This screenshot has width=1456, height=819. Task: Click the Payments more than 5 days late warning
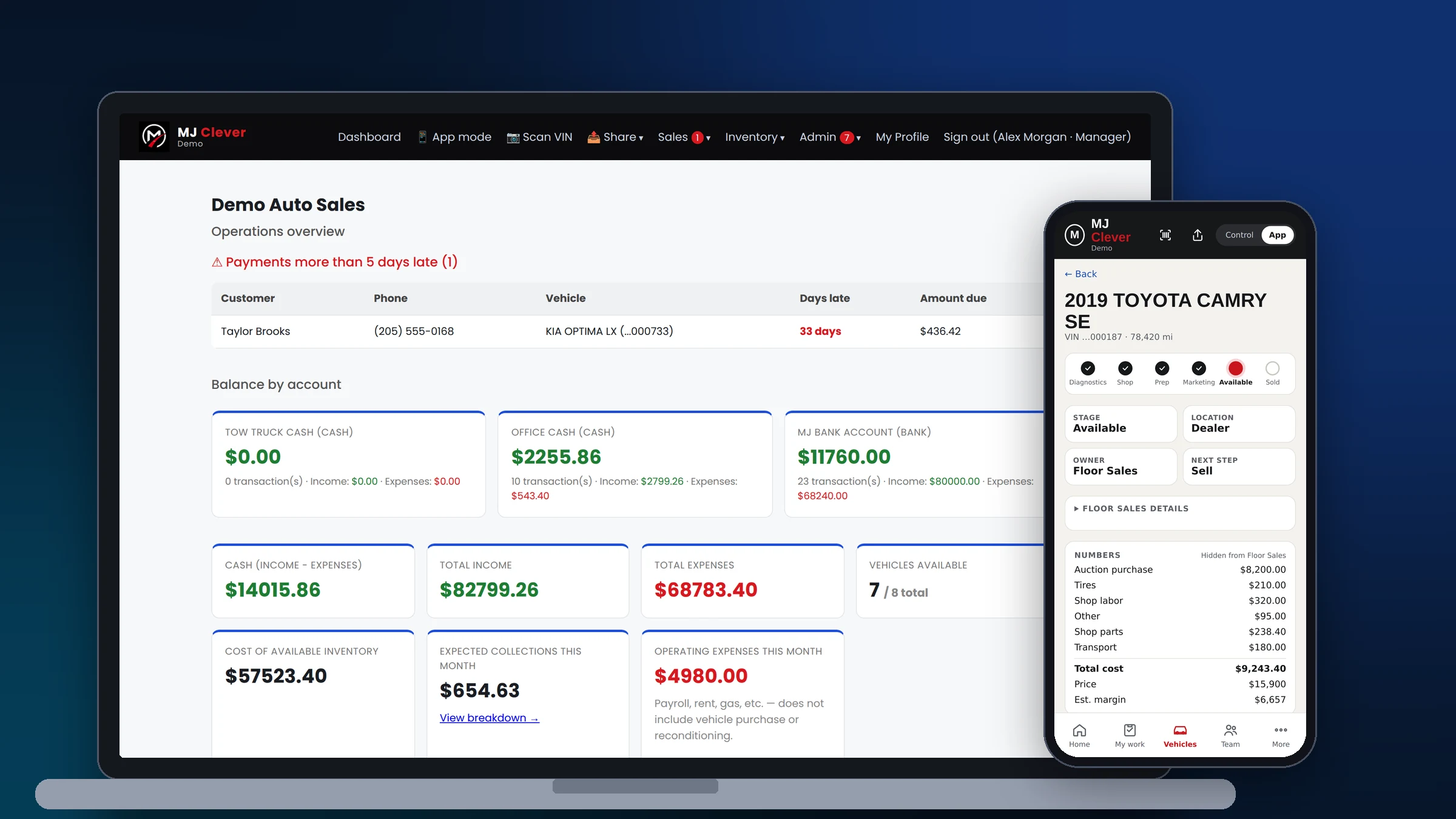click(x=334, y=262)
